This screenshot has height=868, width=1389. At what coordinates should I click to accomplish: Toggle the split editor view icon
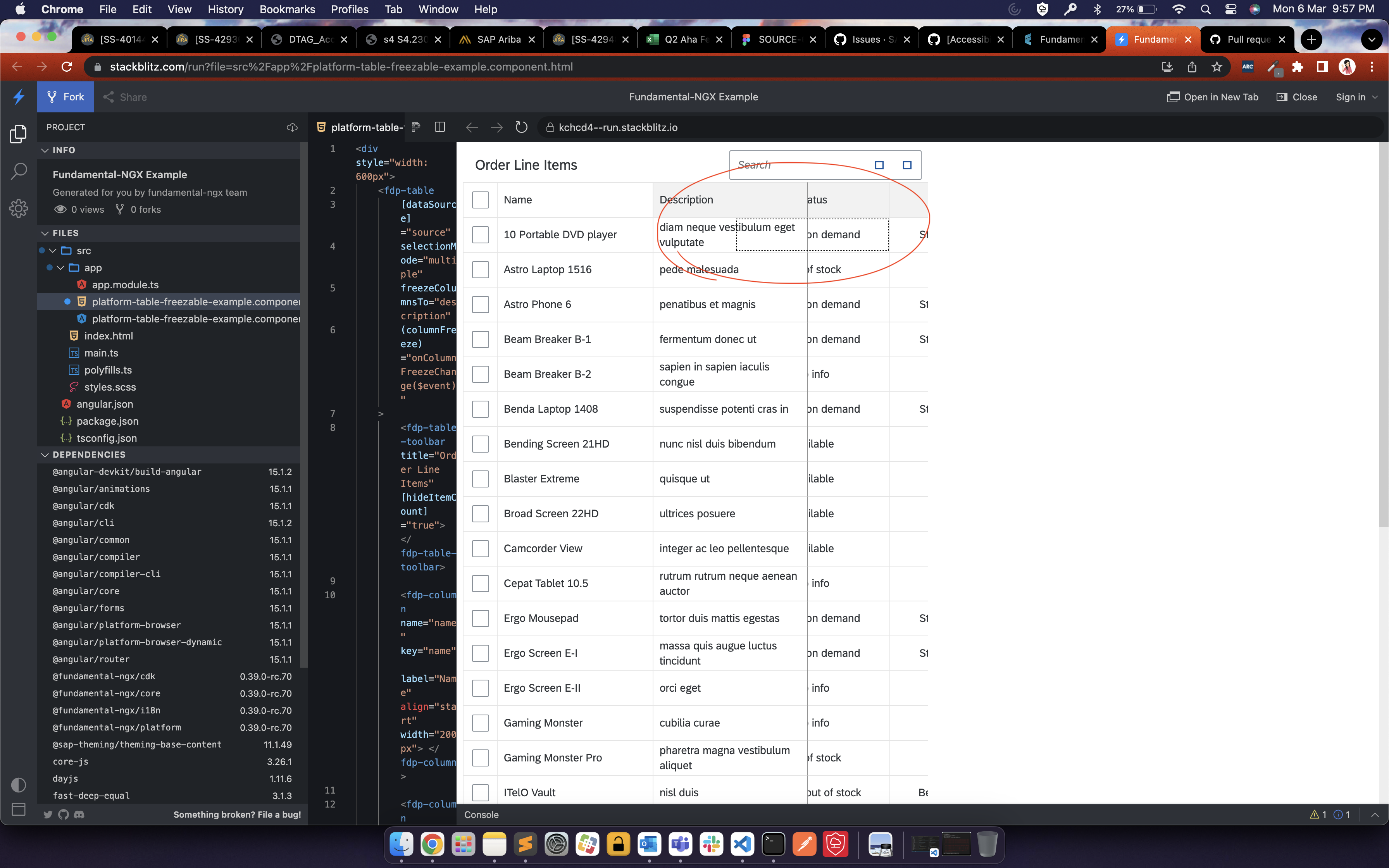coord(439,127)
